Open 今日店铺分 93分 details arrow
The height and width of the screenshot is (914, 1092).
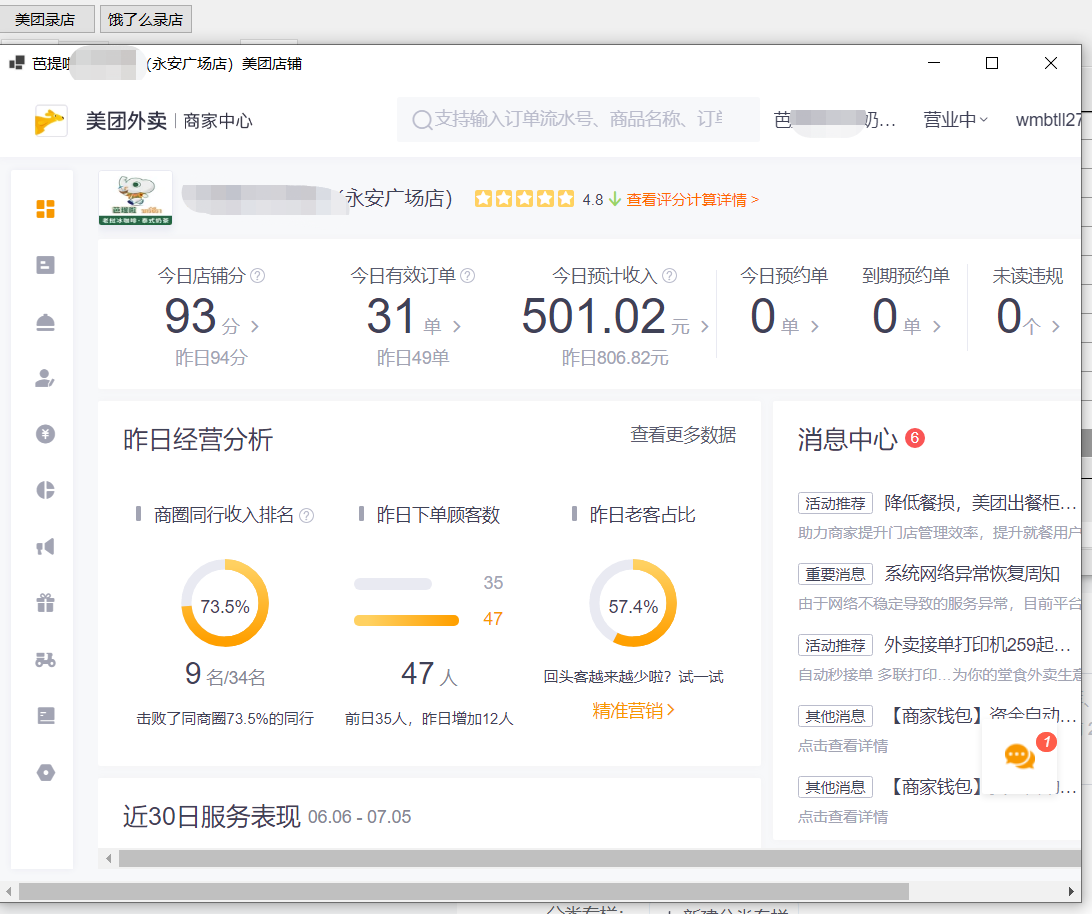tap(255, 326)
